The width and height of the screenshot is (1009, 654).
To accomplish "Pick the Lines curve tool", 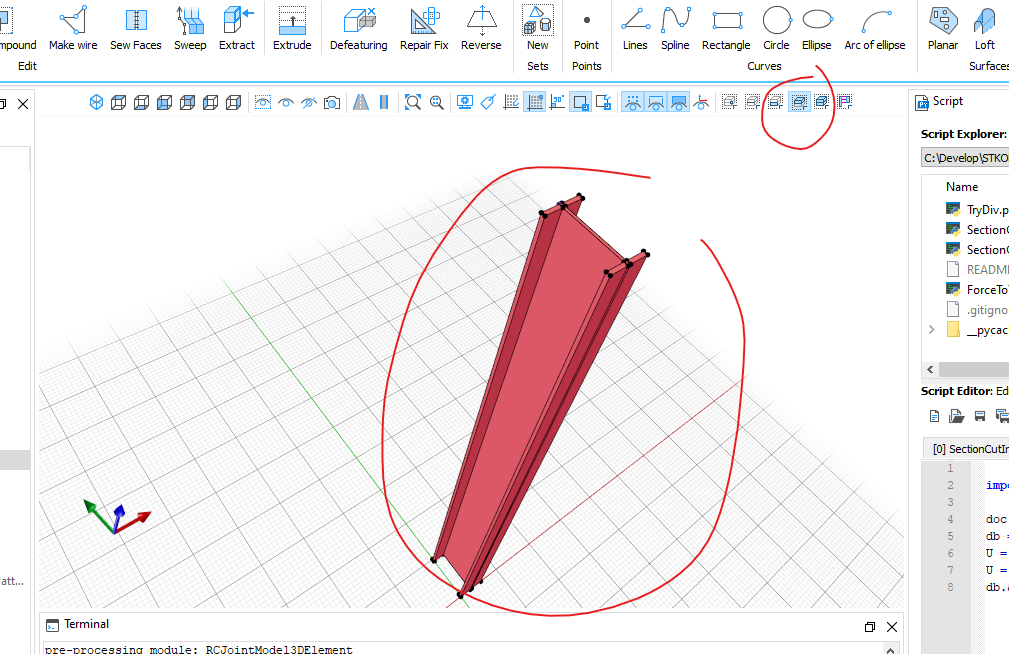I will click(635, 28).
